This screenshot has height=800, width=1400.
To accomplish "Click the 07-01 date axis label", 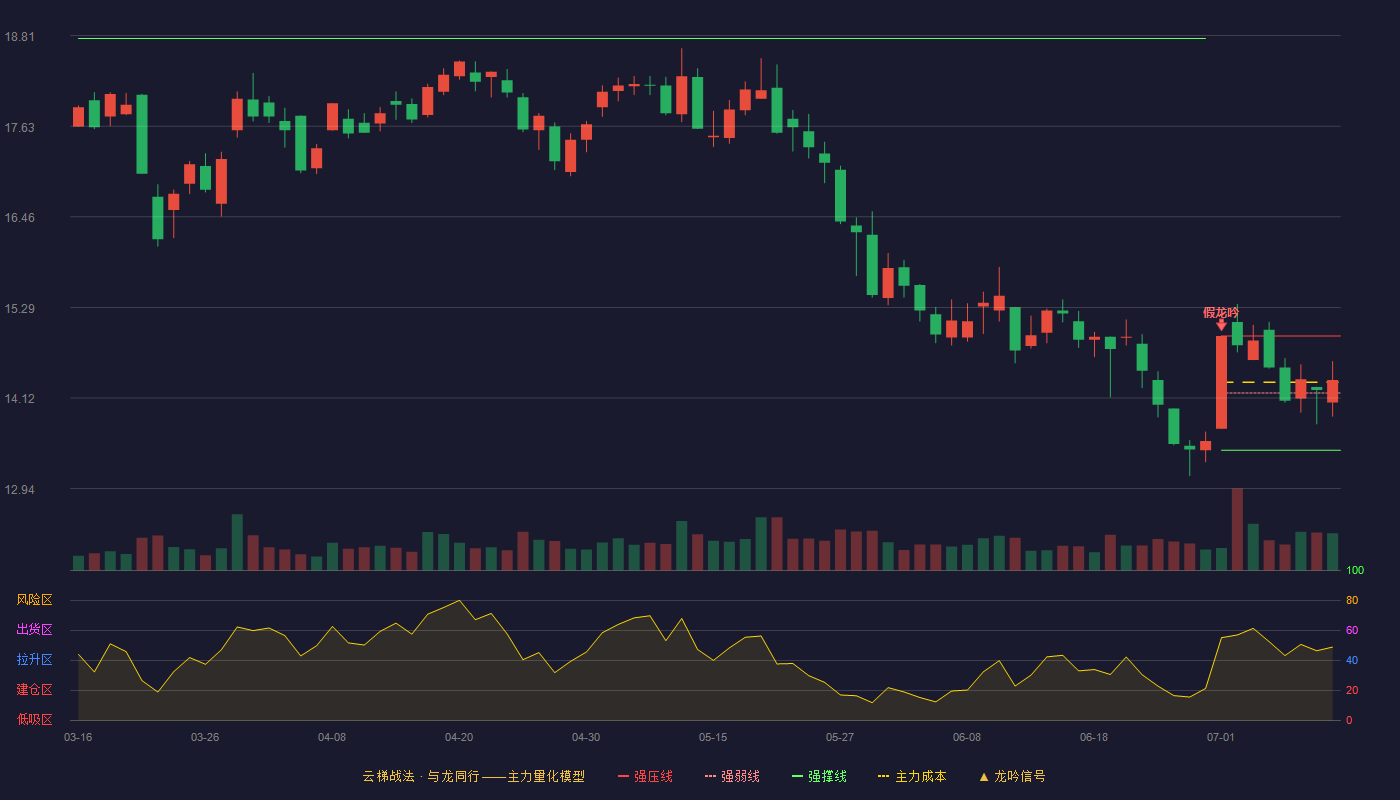I will click(1221, 737).
